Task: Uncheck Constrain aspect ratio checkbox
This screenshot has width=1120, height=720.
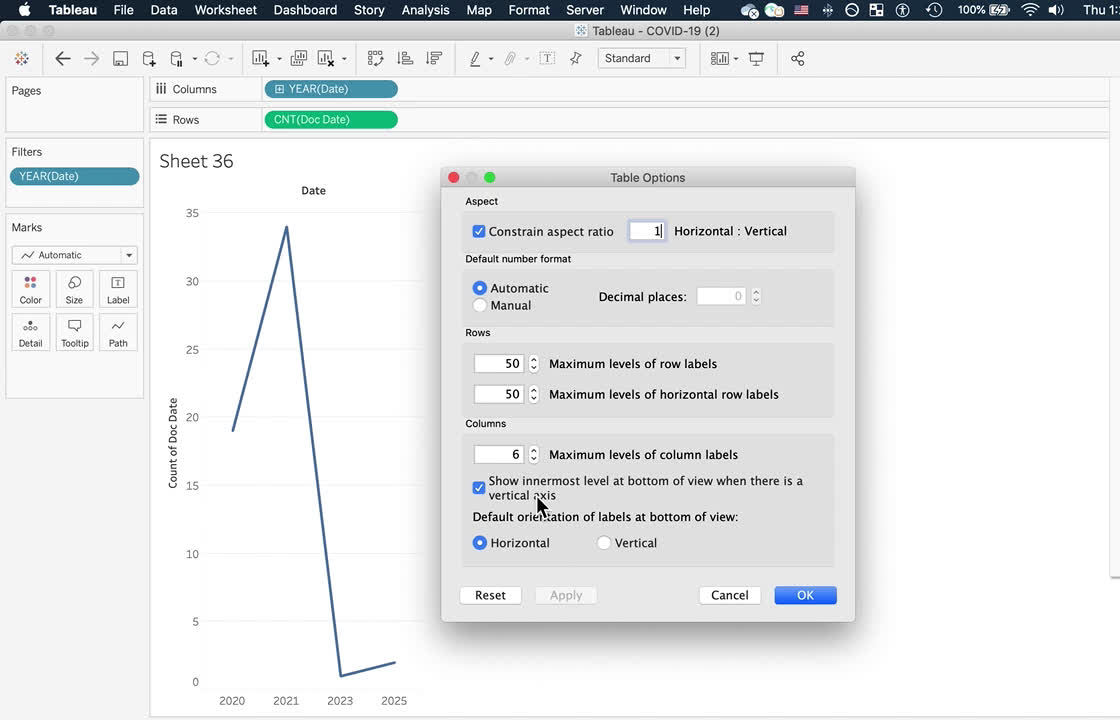Action: click(479, 231)
